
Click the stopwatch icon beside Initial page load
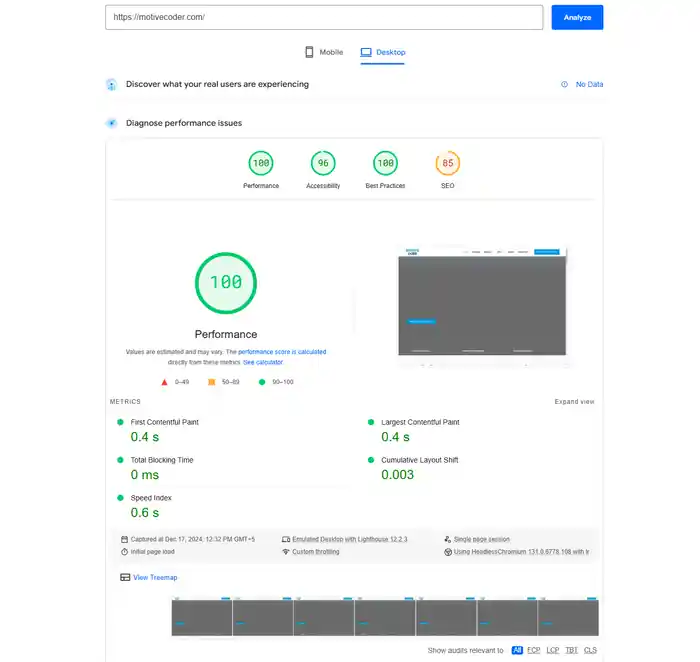pyautogui.click(x=125, y=552)
